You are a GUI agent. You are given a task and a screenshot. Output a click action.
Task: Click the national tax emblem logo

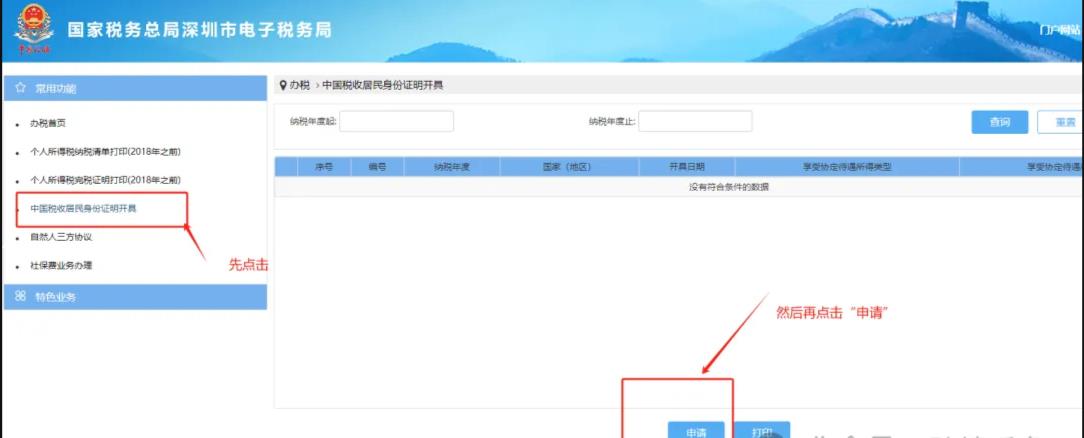pos(32,30)
